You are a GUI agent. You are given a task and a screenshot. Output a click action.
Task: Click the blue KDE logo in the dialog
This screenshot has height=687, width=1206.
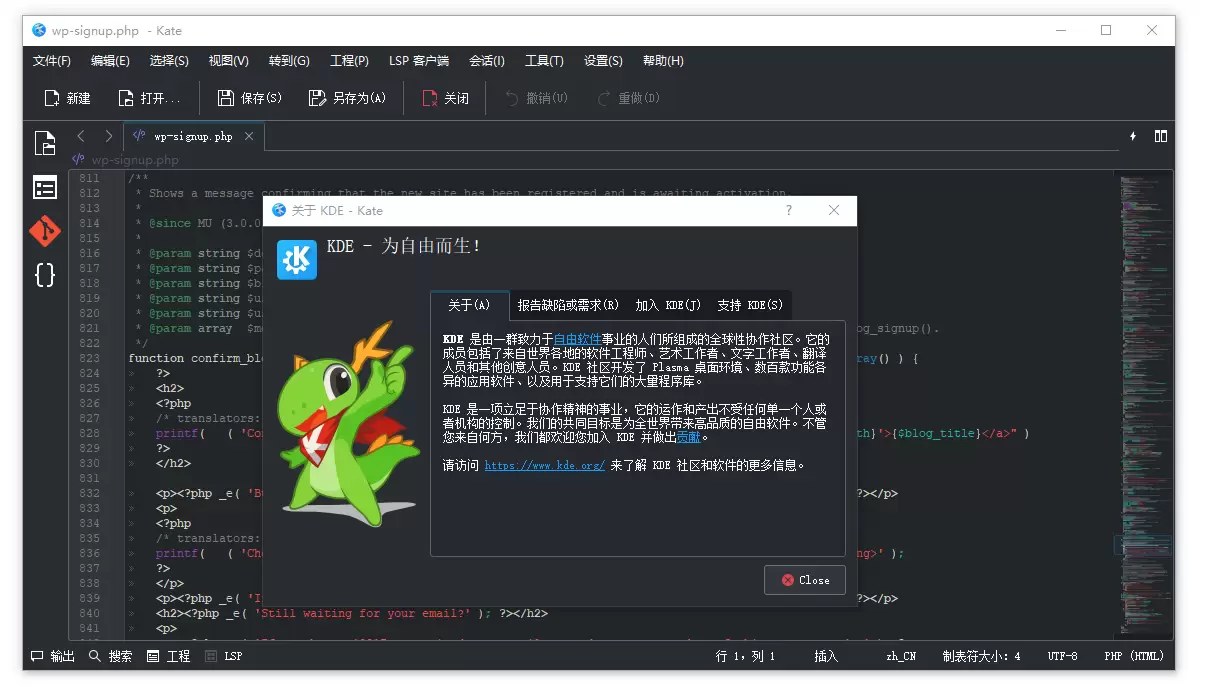pos(296,259)
